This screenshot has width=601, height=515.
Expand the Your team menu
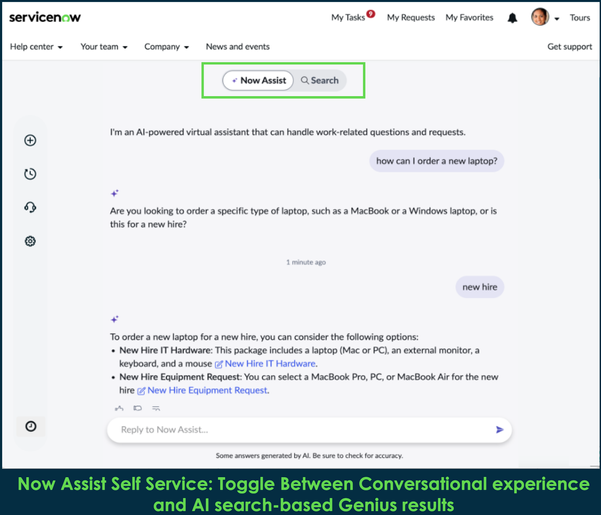[x=104, y=47]
